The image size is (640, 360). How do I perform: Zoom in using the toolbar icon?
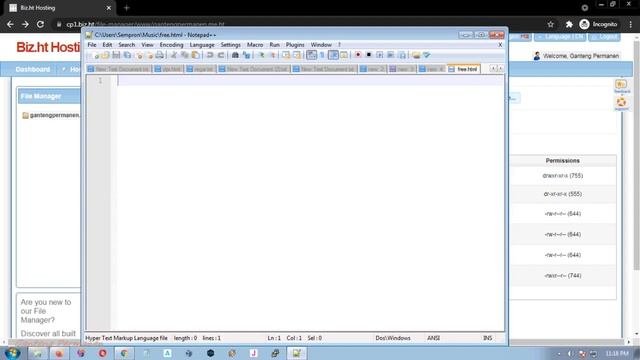[261, 55]
